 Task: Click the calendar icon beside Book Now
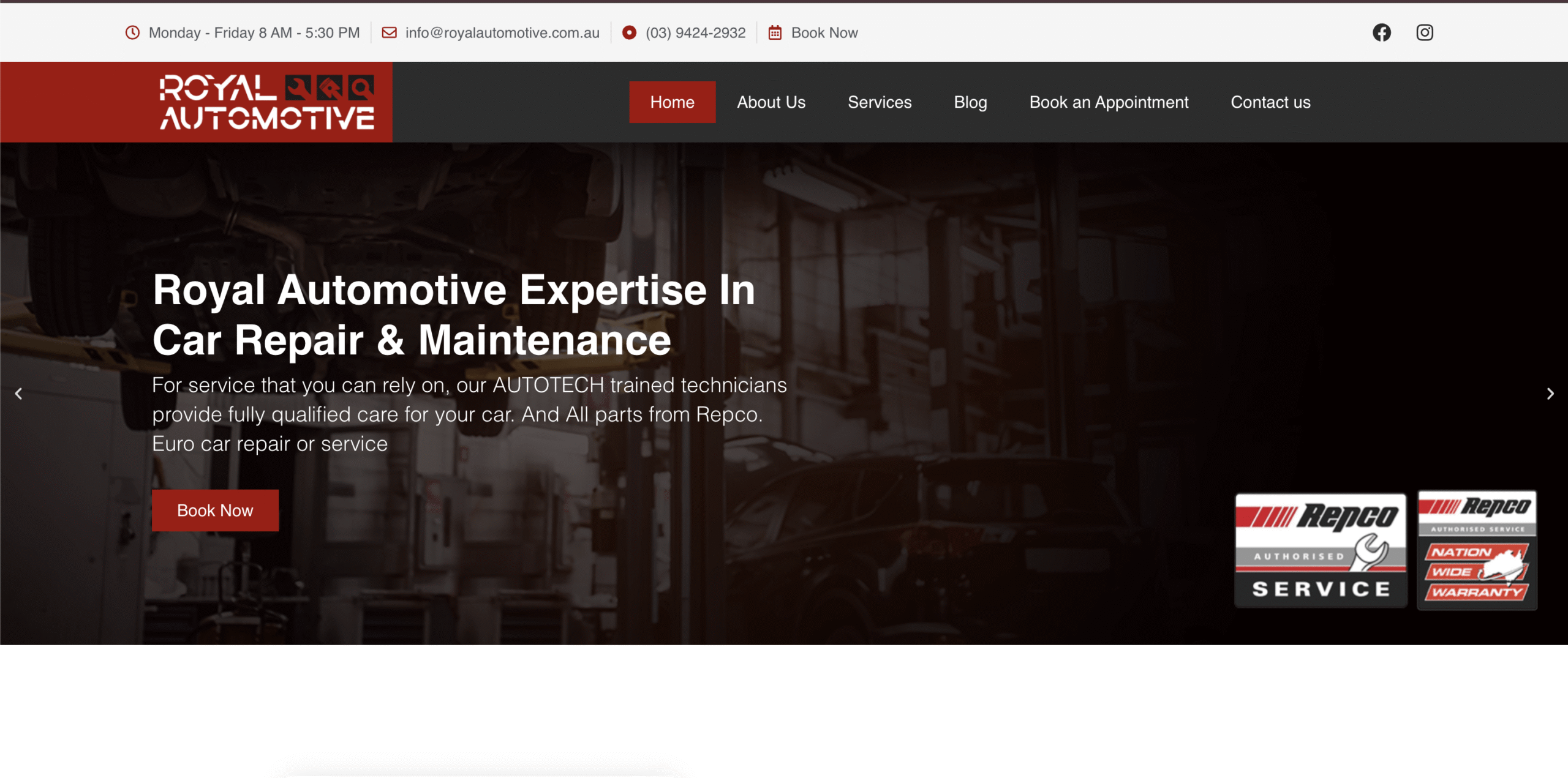(775, 32)
